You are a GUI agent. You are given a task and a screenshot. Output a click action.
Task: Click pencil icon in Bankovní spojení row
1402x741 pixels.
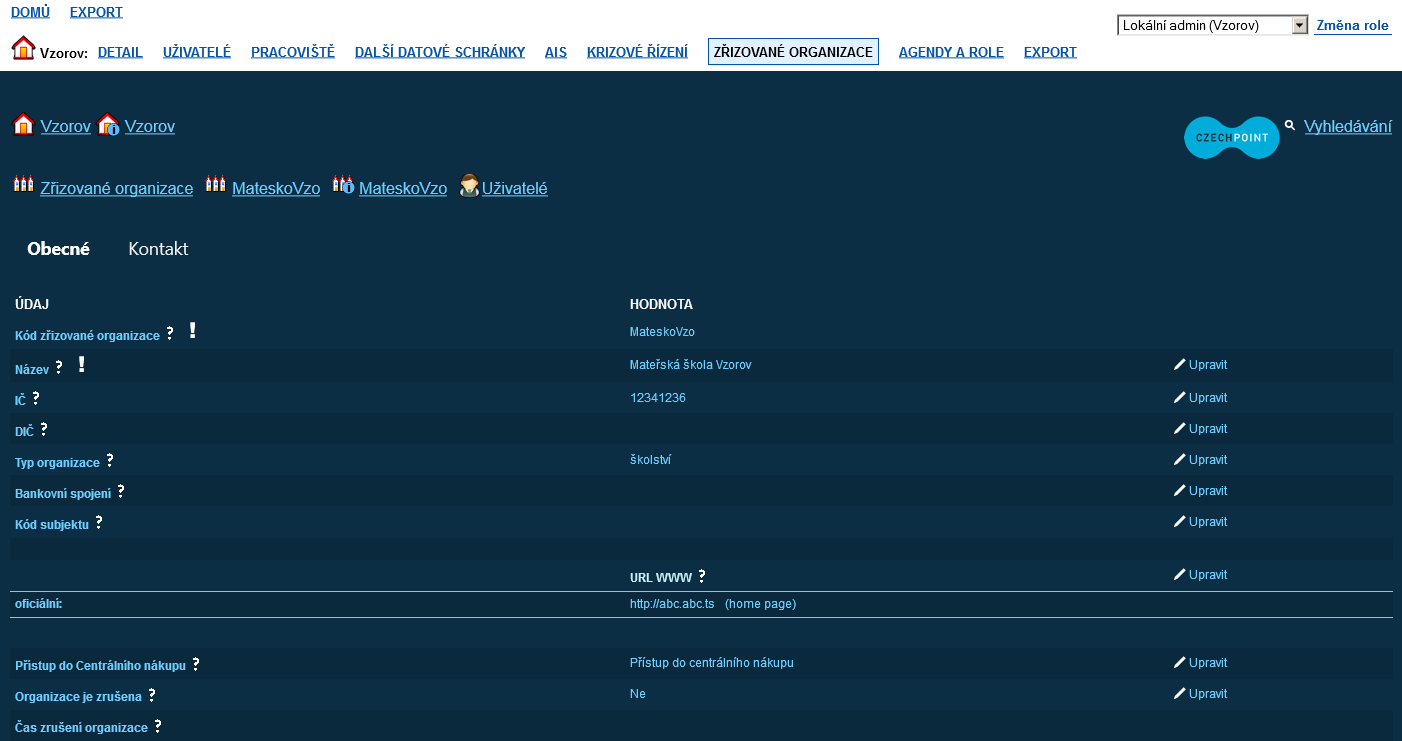click(1179, 491)
